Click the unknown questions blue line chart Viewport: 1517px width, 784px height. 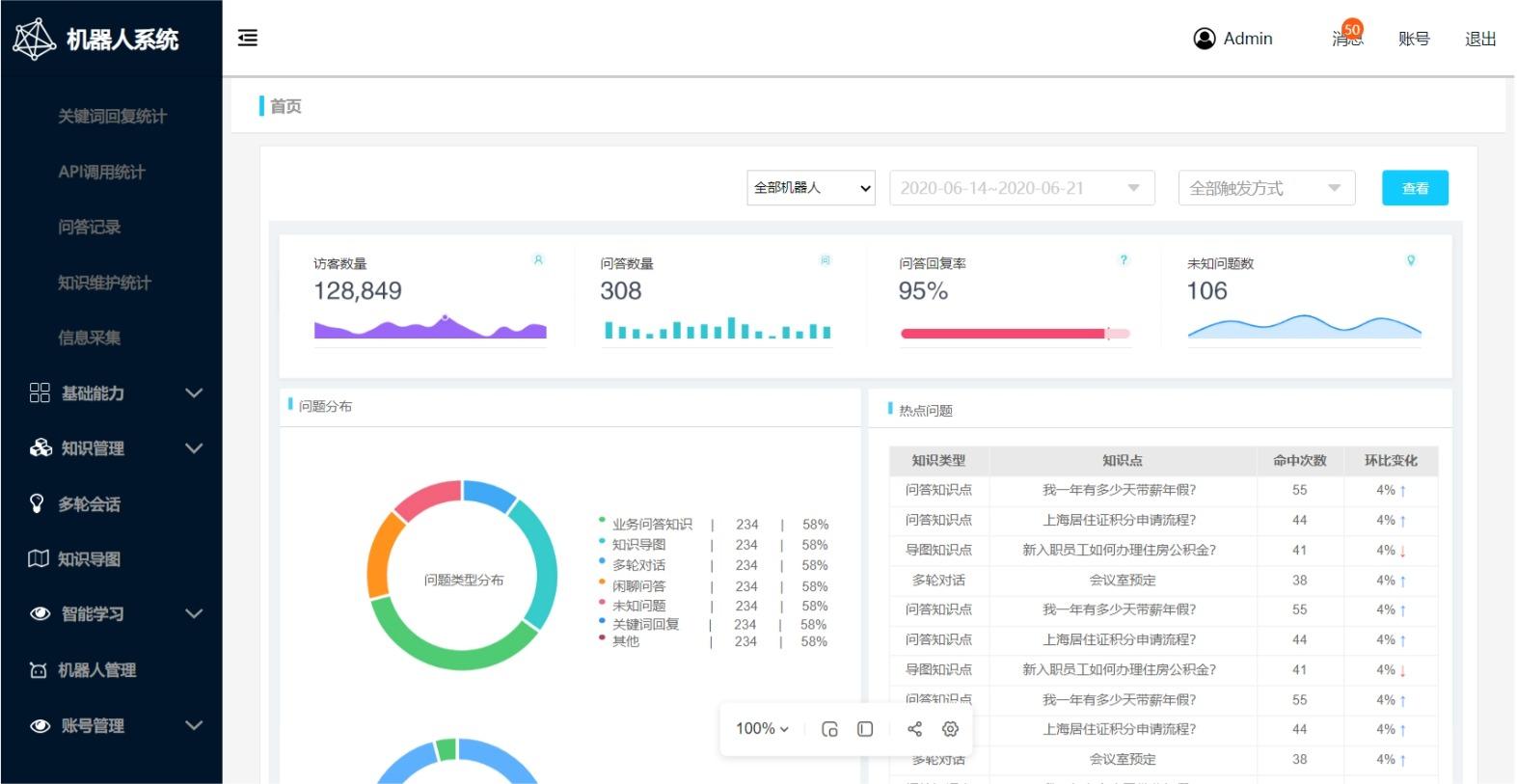(x=1304, y=327)
